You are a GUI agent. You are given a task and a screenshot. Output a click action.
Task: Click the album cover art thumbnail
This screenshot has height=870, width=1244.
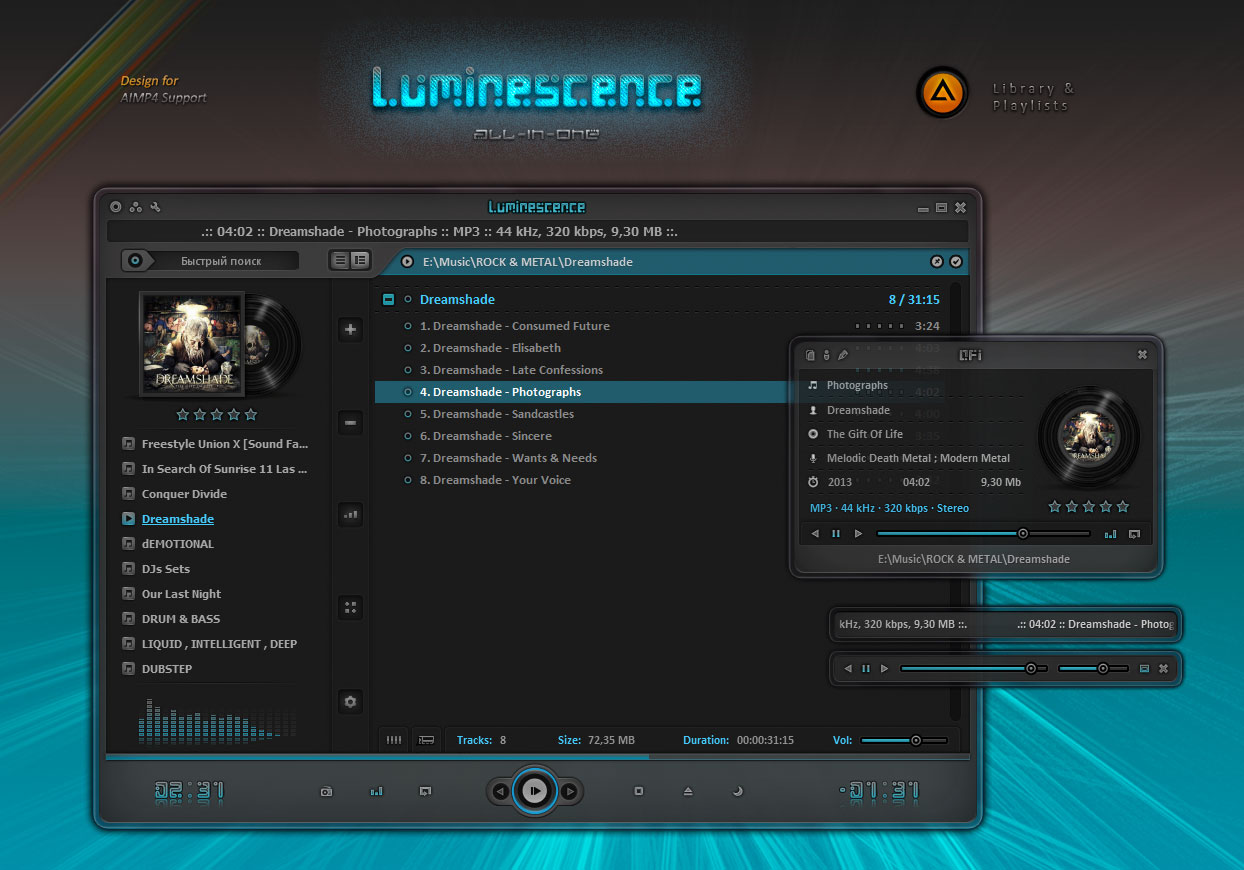[x=192, y=342]
